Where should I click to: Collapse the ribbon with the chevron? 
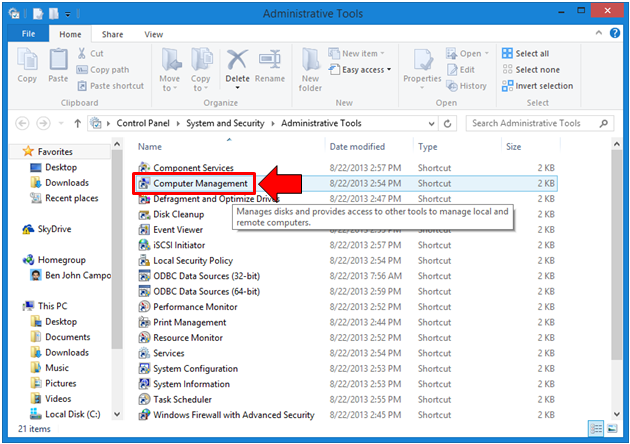click(x=599, y=33)
